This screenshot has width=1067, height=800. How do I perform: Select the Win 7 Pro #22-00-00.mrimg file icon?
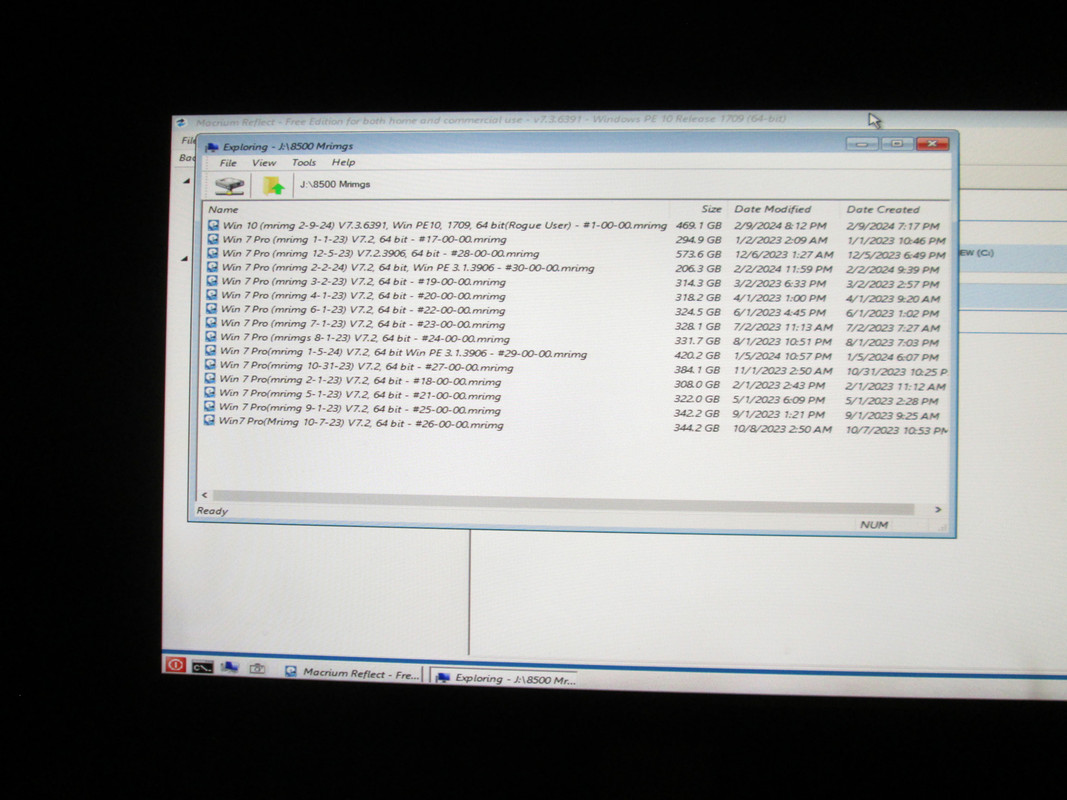coord(212,309)
